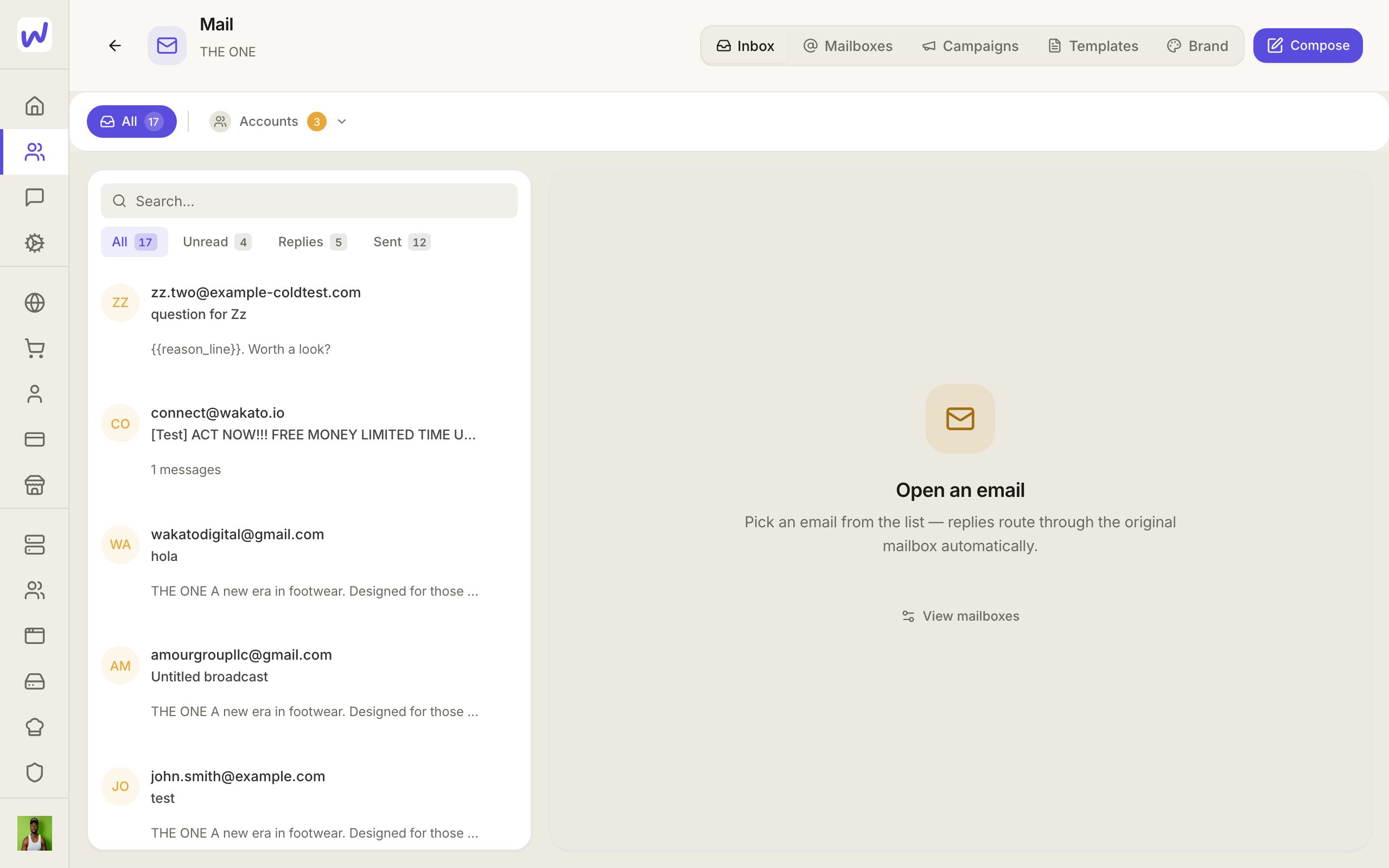This screenshot has width=1389, height=868.
Task: Open the home icon in sidebar
Action: 34,106
